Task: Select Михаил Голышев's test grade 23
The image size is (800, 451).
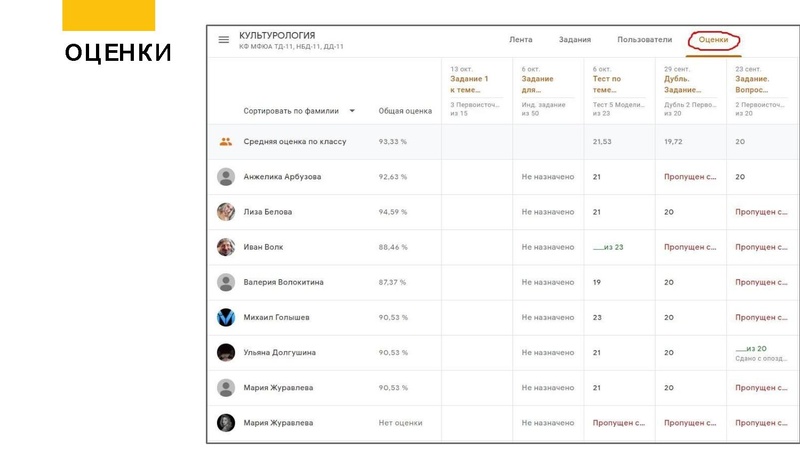Action: click(x=597, y=317)
